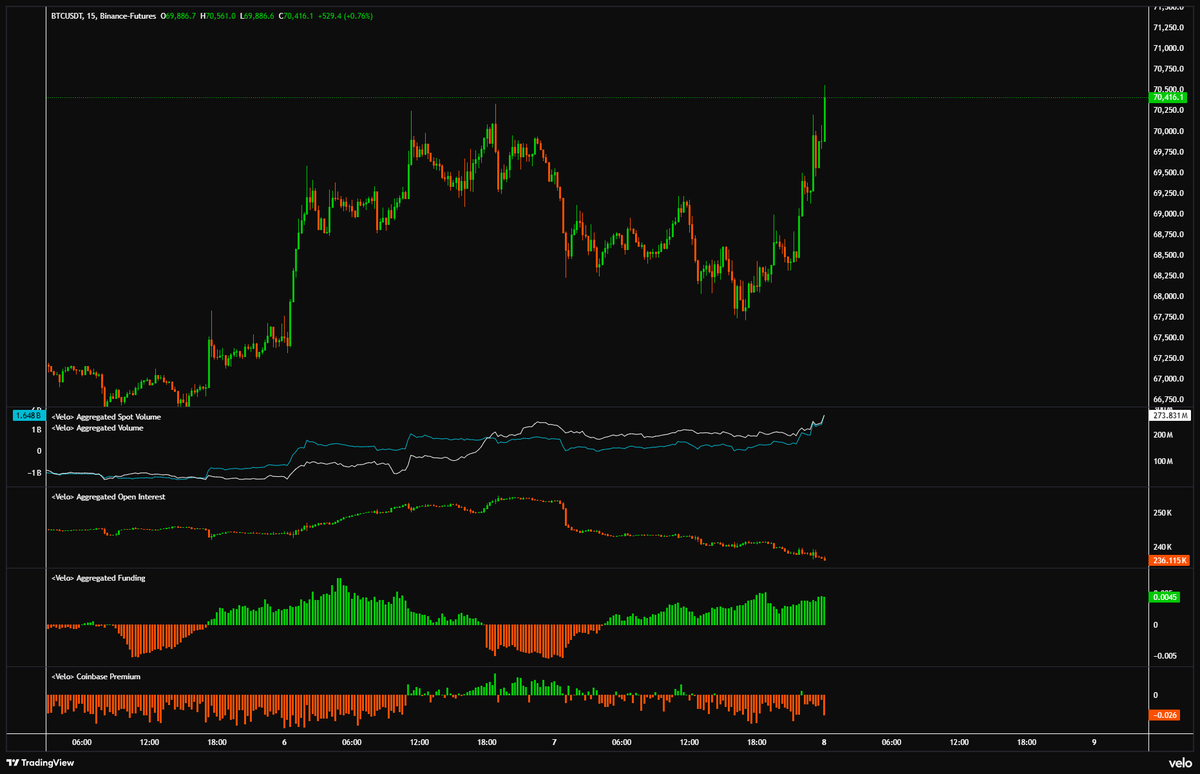The width and height of the screenshot is (1200, 774).
Task: Click the -0.005 funding axis label
Action: coord(1166,656)
